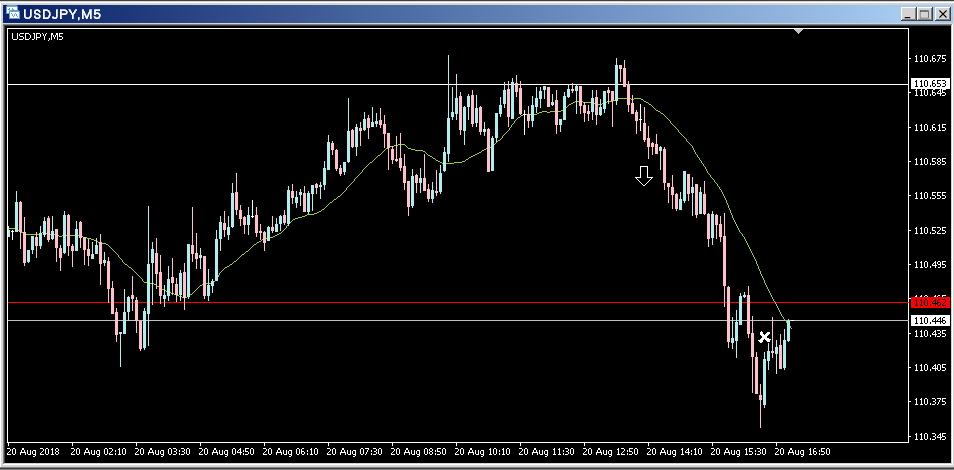The height and width of the screenshot is (470, 954).
Task: Click the 20 Aug 2018 date label
Action: point(31,452)
